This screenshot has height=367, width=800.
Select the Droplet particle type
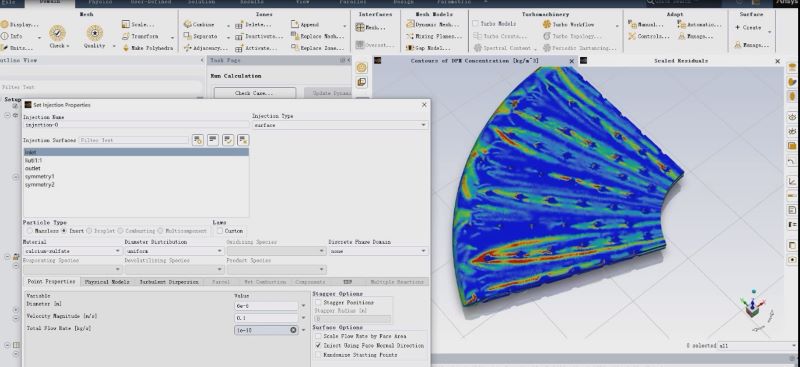(89, 231)
